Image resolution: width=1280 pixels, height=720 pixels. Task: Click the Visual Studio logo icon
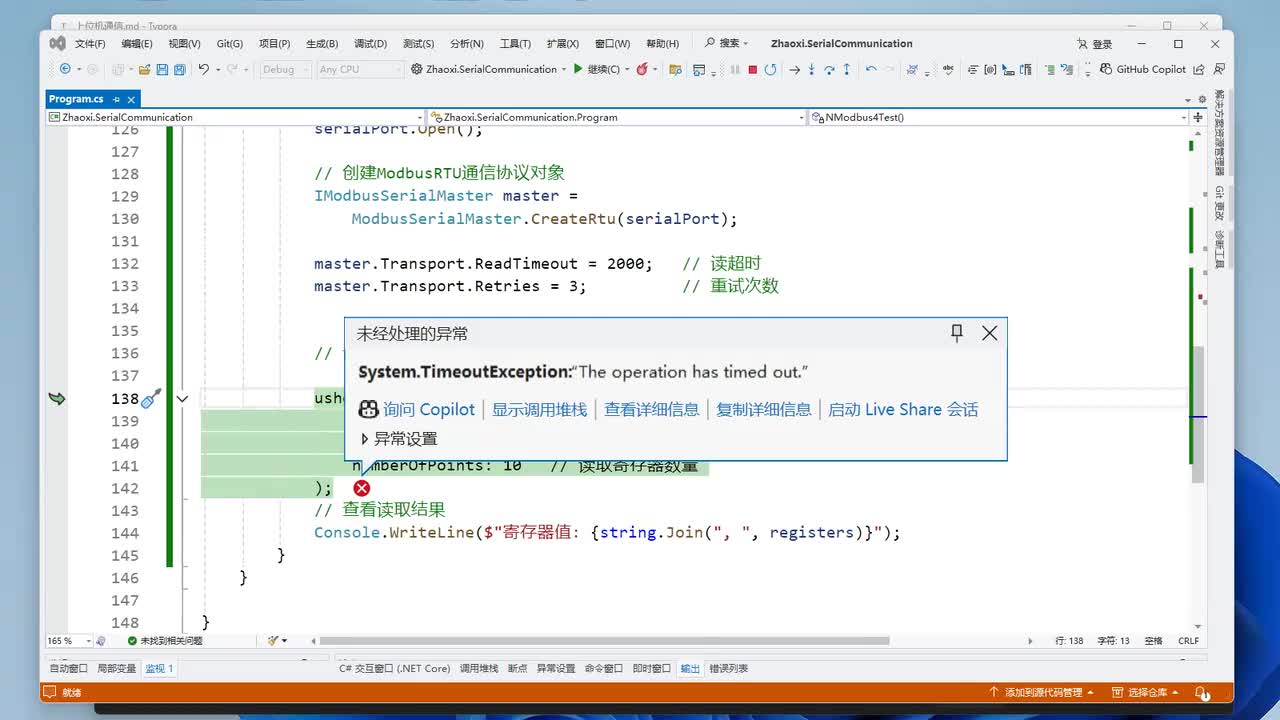point(58,43)
